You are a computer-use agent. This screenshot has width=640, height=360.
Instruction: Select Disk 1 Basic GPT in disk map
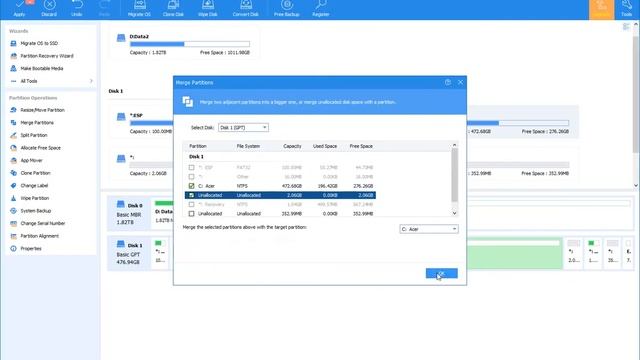click(x=129, y=253)
